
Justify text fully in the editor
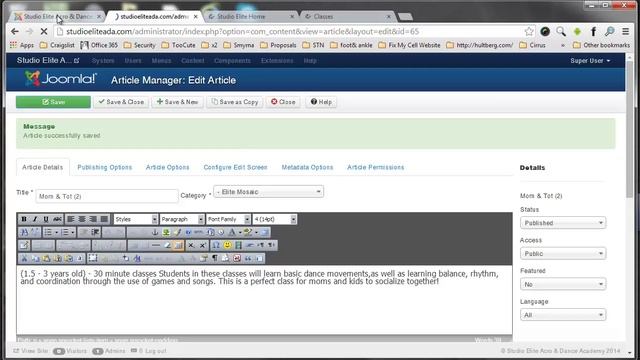point(104,219)
